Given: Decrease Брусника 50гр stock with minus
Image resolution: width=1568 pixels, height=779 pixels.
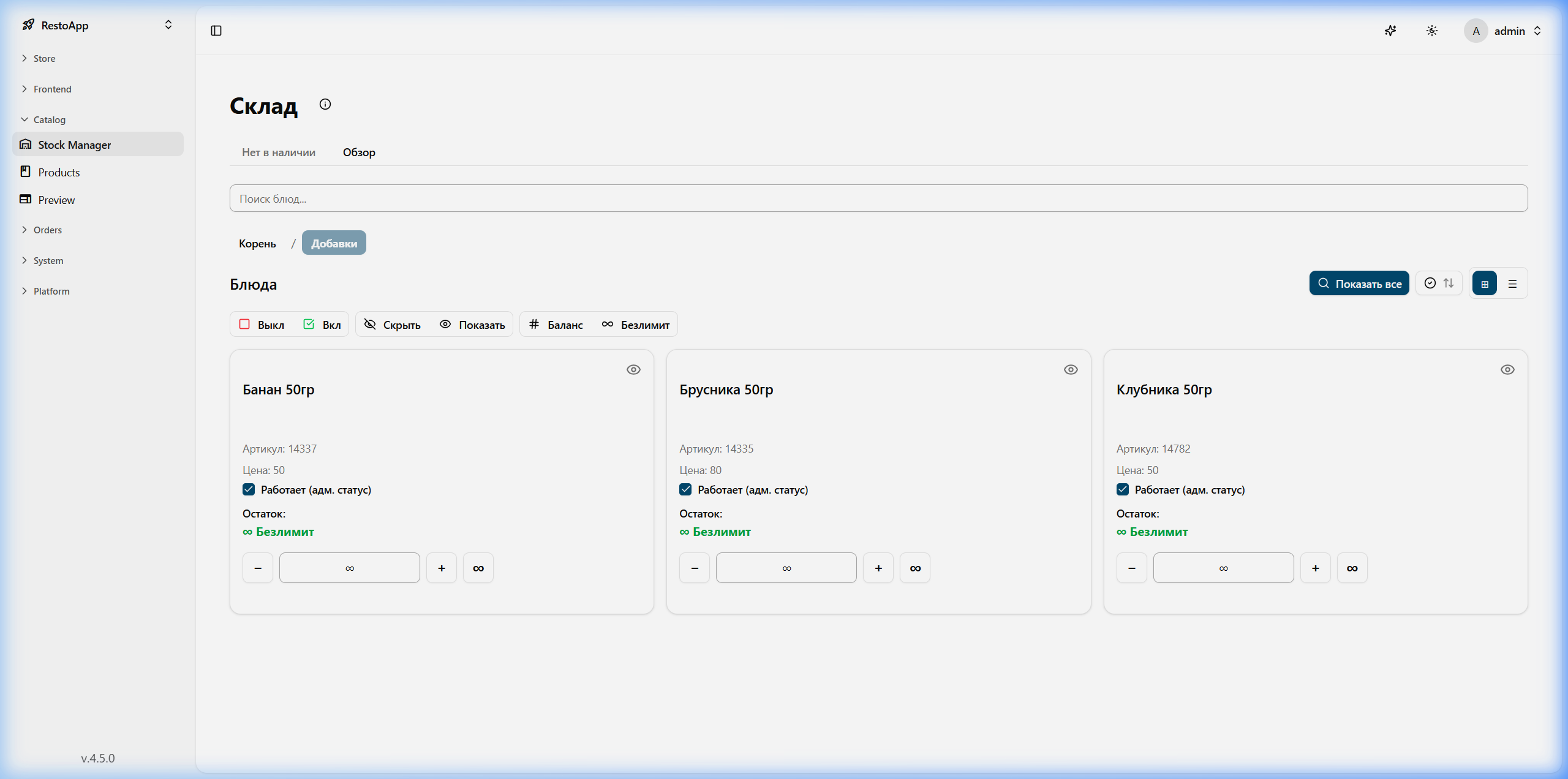Looking at the screenshot, I should tap(695, 568).
